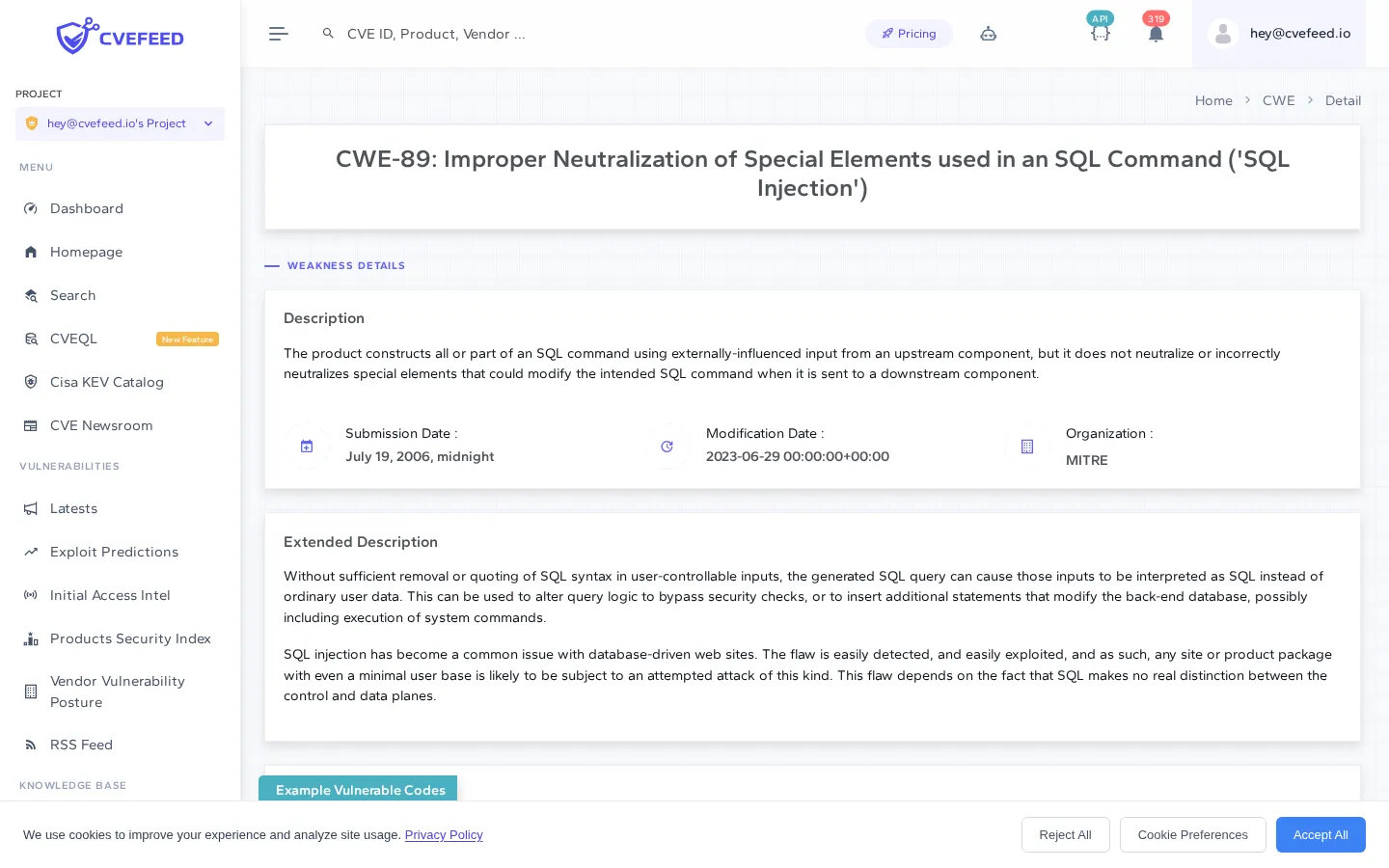The height and width of the screenshot is (868, 1389).
Task: Click the Pricing button
Action: point(909,34)
